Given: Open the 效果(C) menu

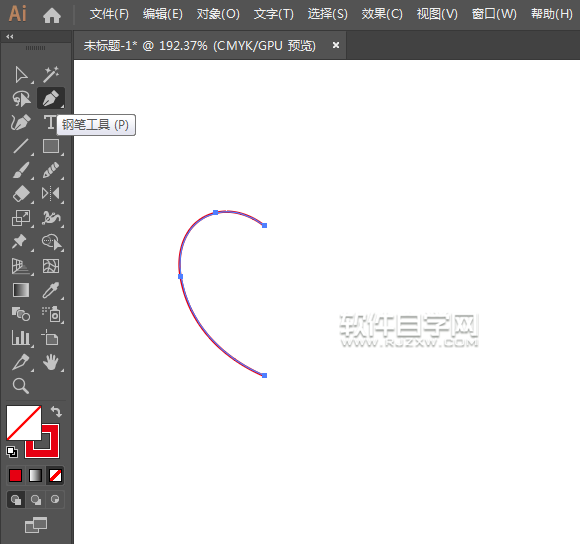Looking at the screenshot, I should (382, 14).
